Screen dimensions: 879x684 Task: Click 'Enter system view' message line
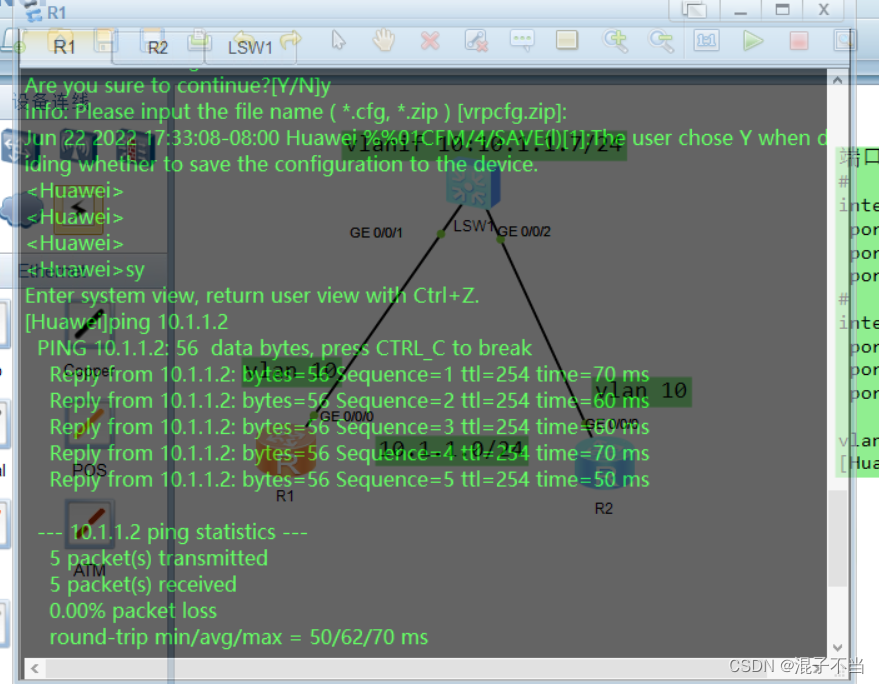(252, 295)
